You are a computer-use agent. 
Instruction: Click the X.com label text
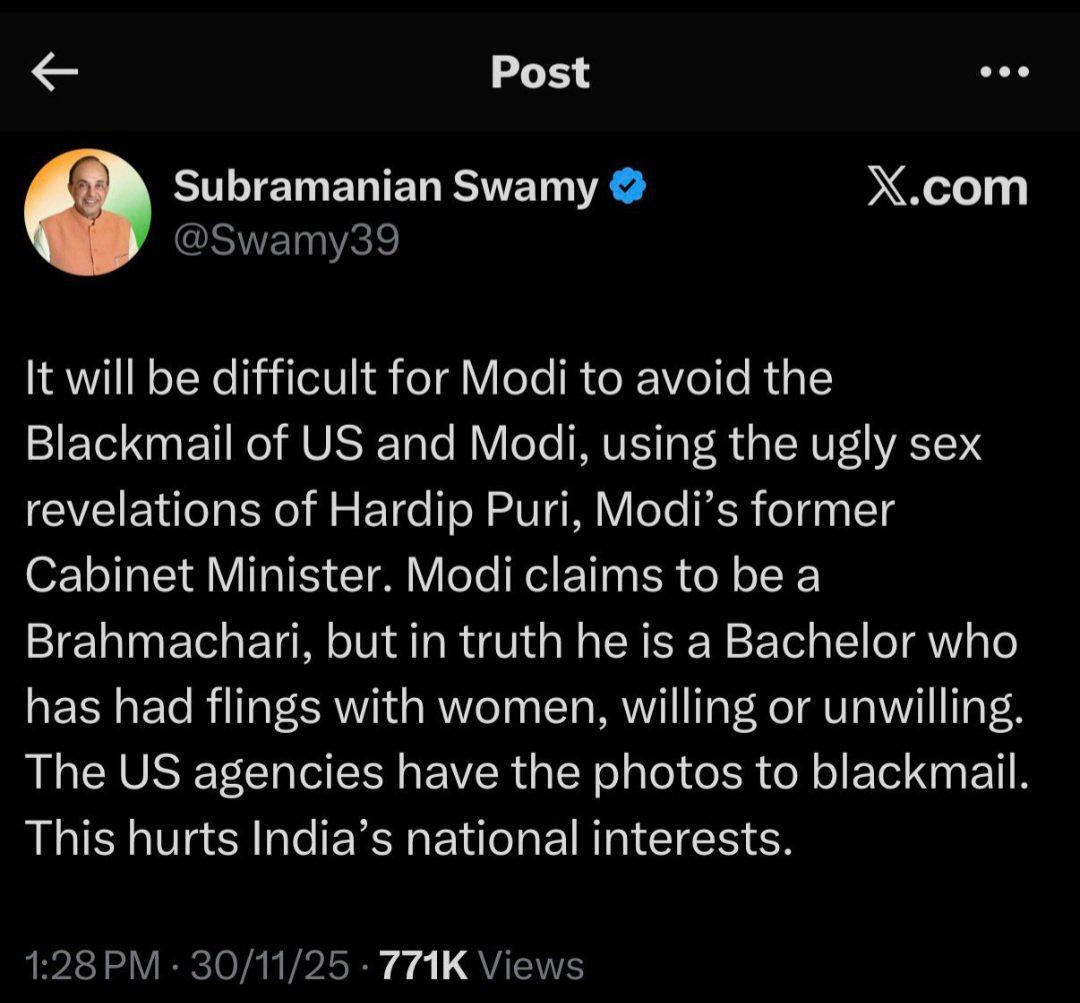pyautogui.click(x=948, y=187)
